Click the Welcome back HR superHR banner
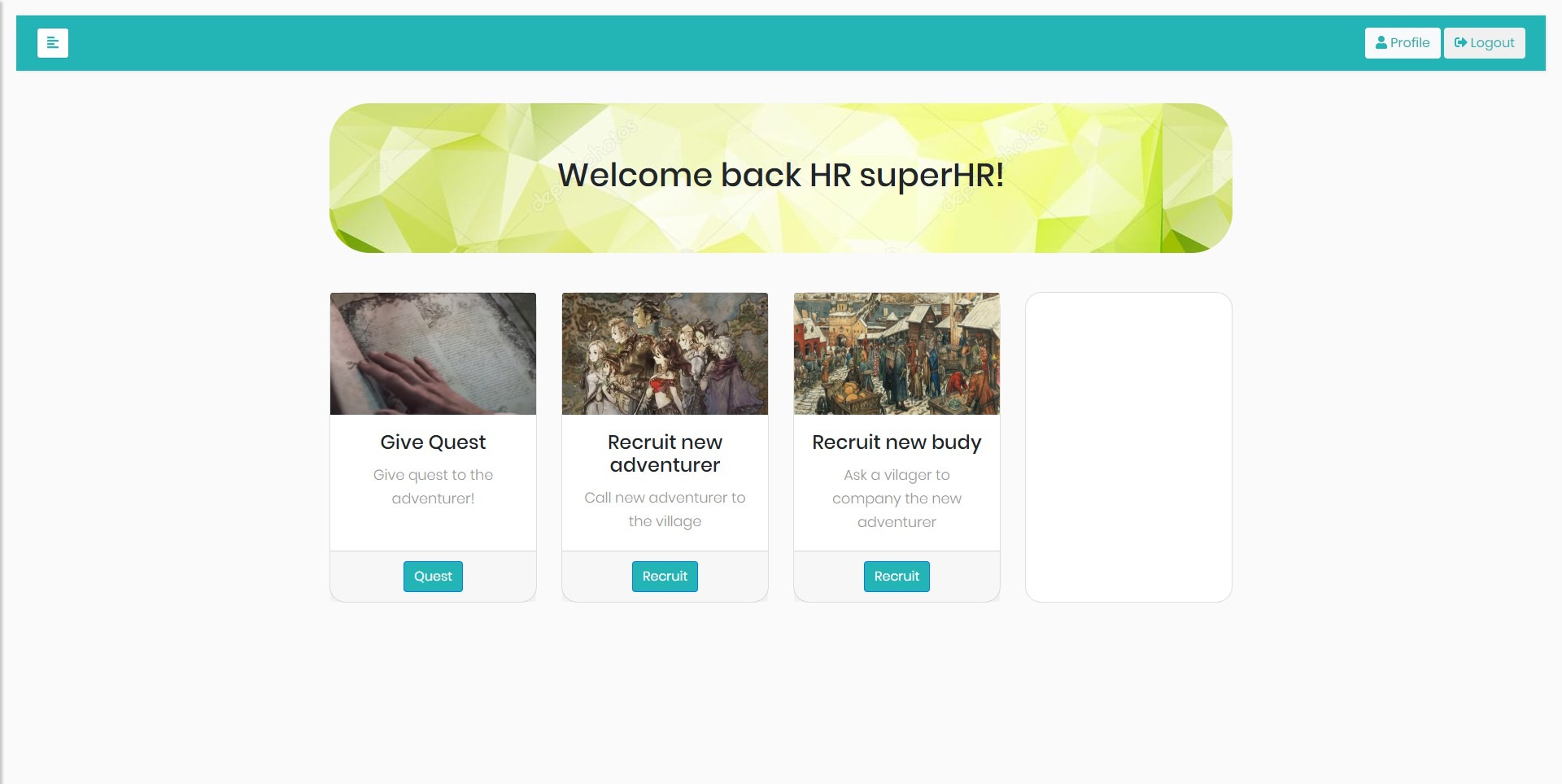This screenshot has width=1562, height=784. [781, 178]
